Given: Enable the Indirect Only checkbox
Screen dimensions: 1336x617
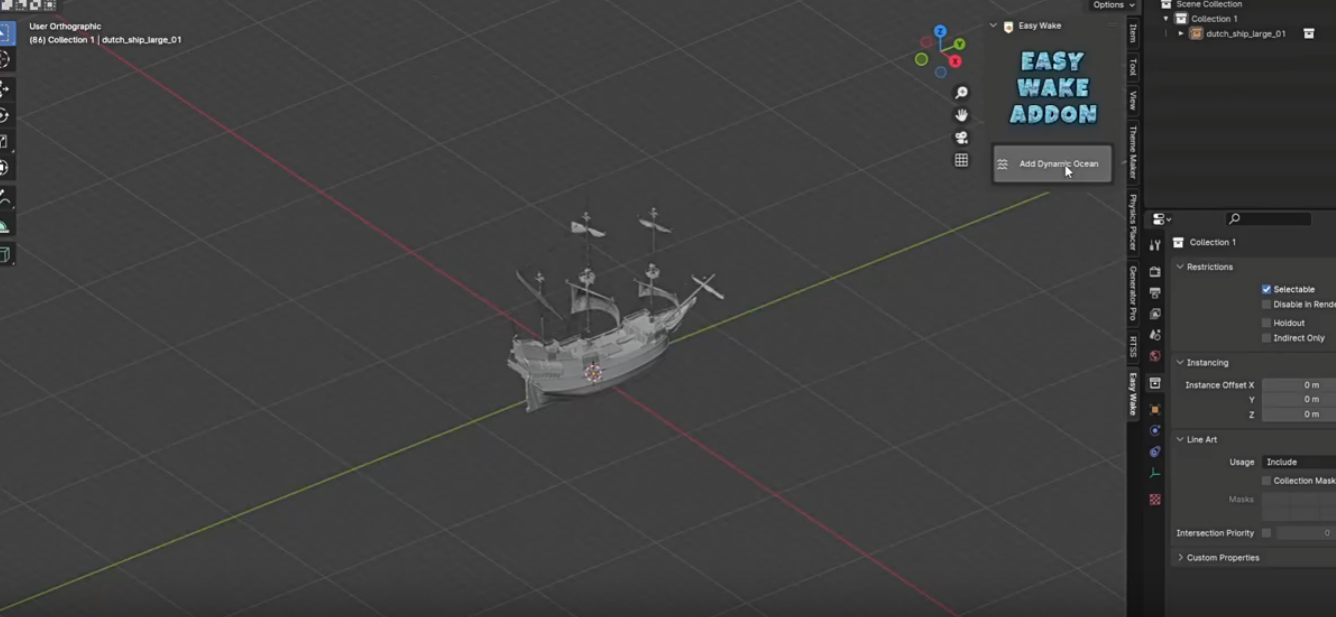Looking at the screenshot, I should [1266, 338].
